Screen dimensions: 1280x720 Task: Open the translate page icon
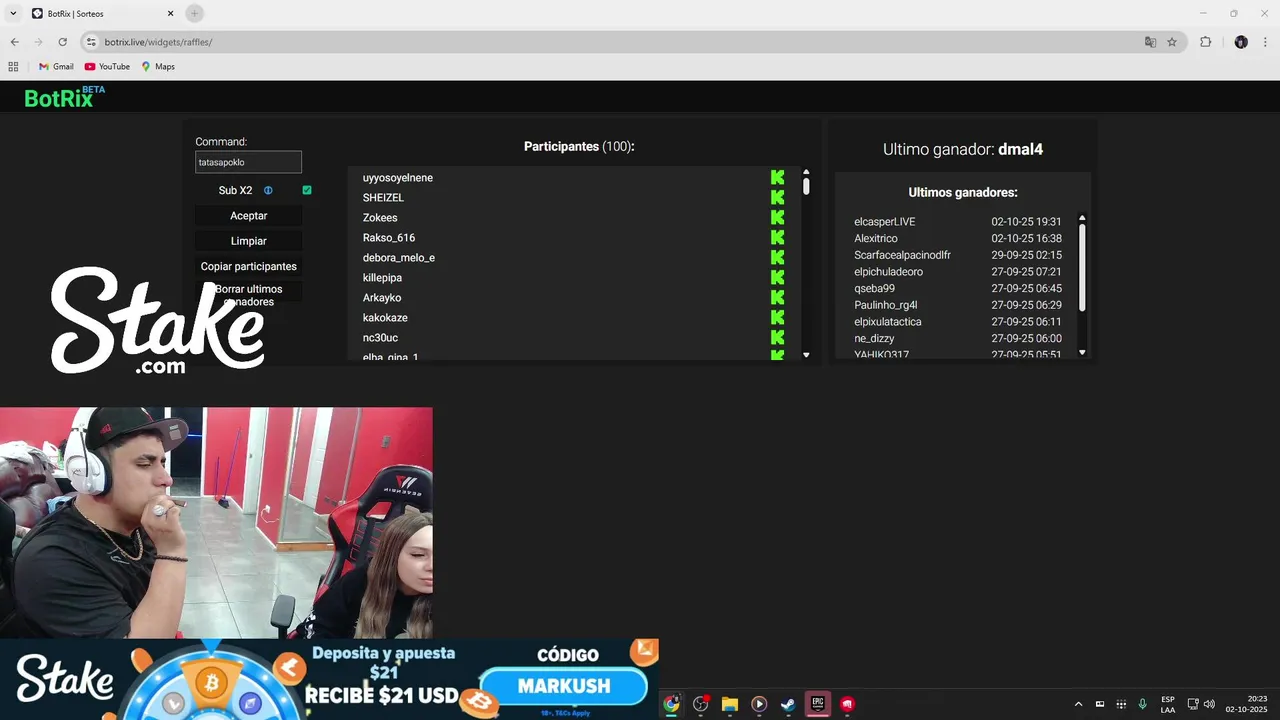click(x=1150, y=42)
